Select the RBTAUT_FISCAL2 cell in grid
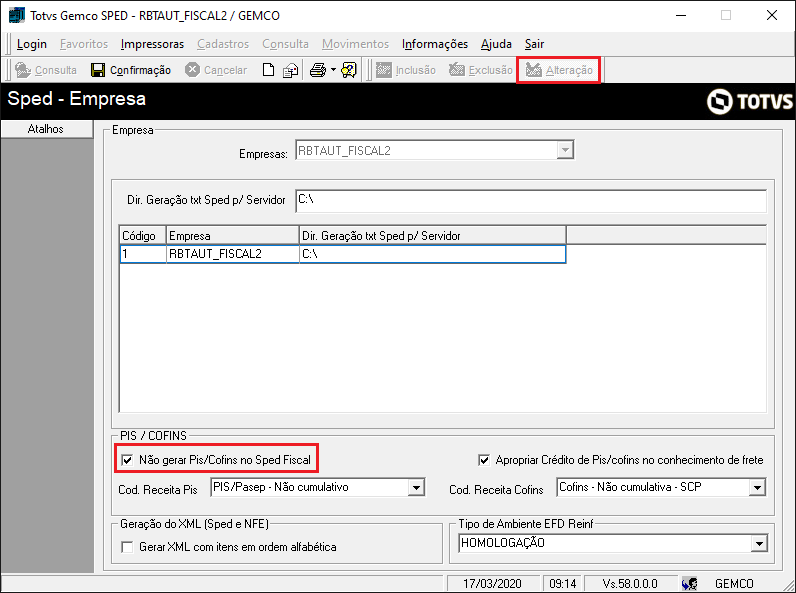The width and height of the screenshot is (796, 593). pyautogui.click(x=233, y=254)
